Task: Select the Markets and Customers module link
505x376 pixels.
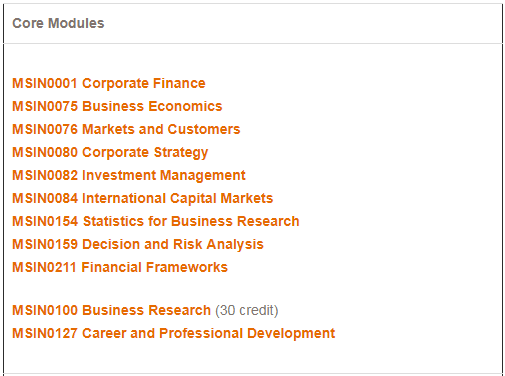Action: point(126,129)
